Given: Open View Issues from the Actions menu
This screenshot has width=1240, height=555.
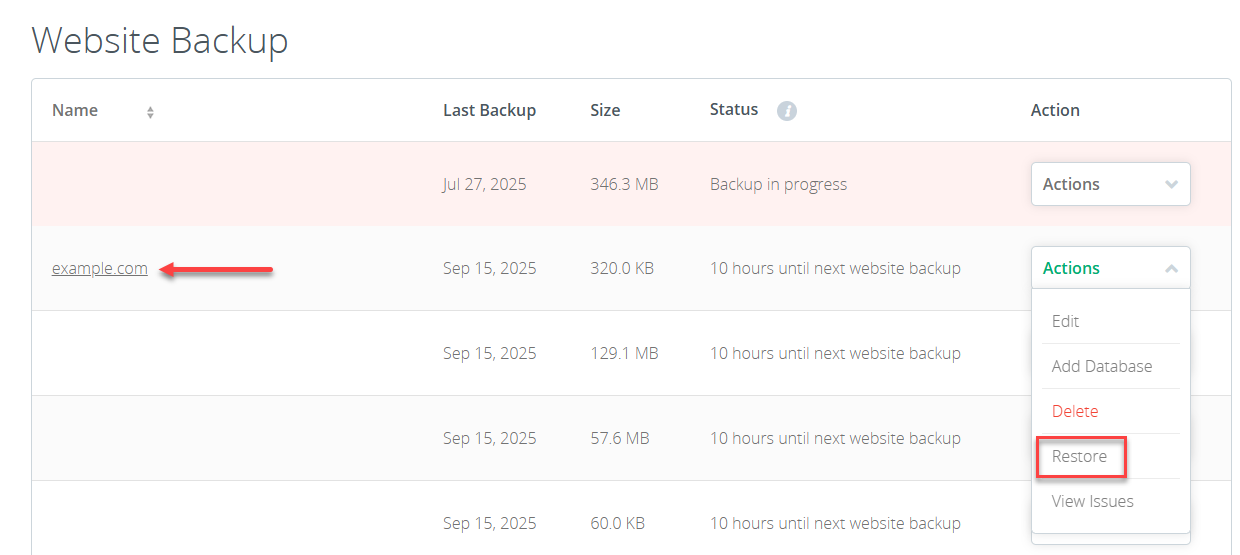Looking at the screenshot, I should click(x=1092, y=501).
